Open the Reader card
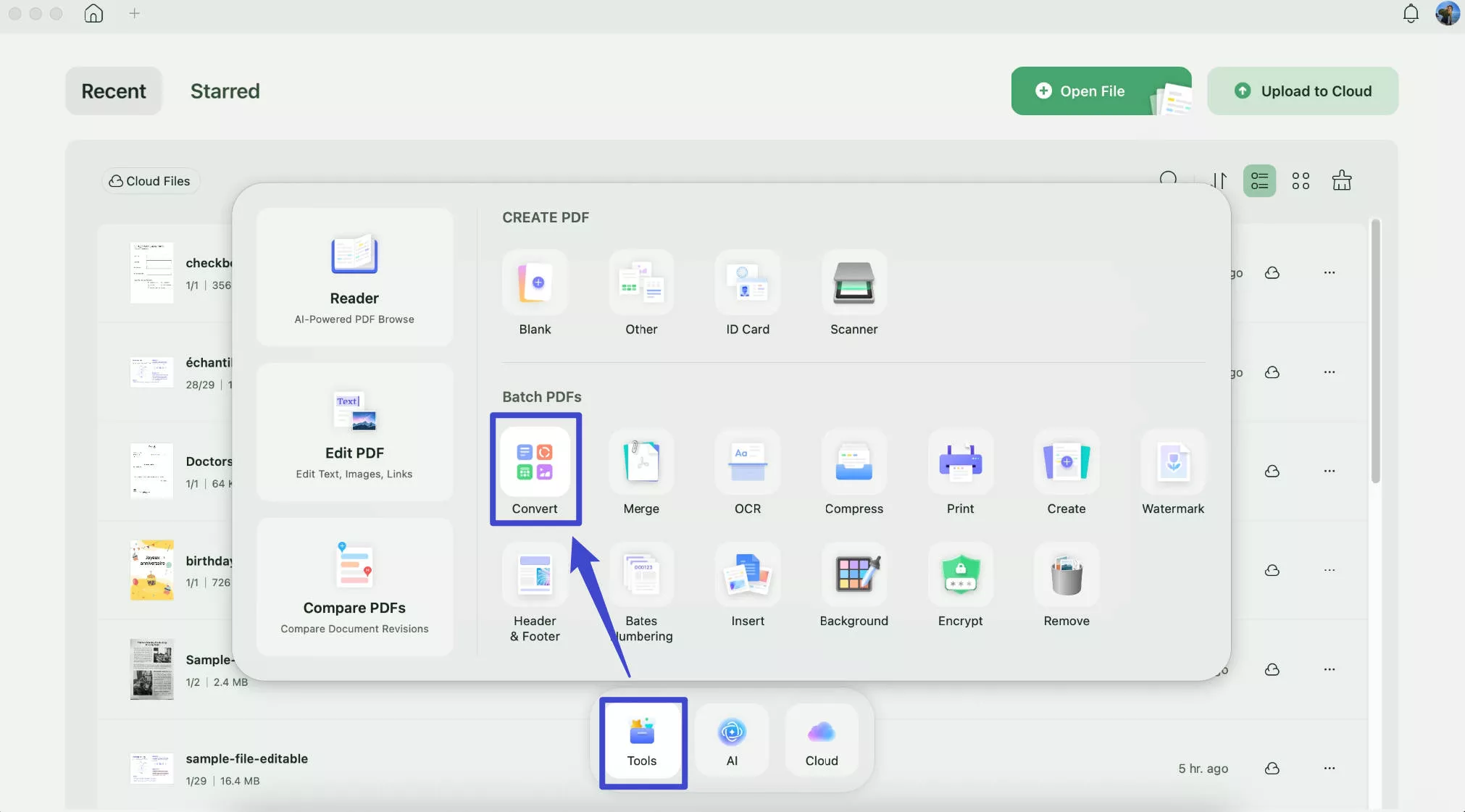 (354, 277)
